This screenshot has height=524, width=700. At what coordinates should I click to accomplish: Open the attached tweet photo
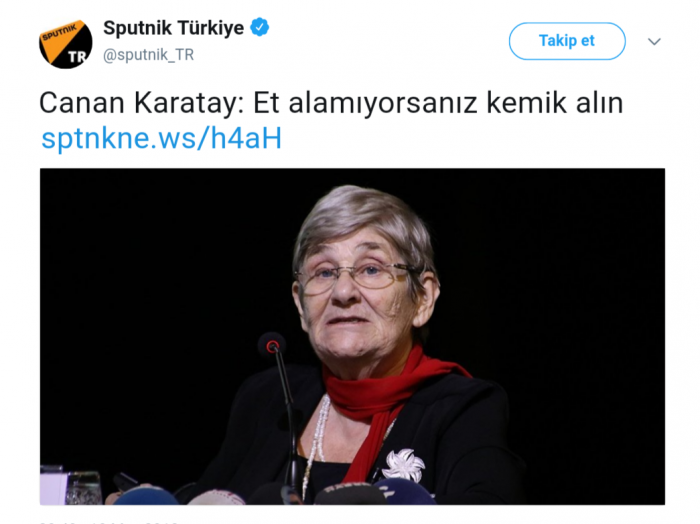pos(352,337)
